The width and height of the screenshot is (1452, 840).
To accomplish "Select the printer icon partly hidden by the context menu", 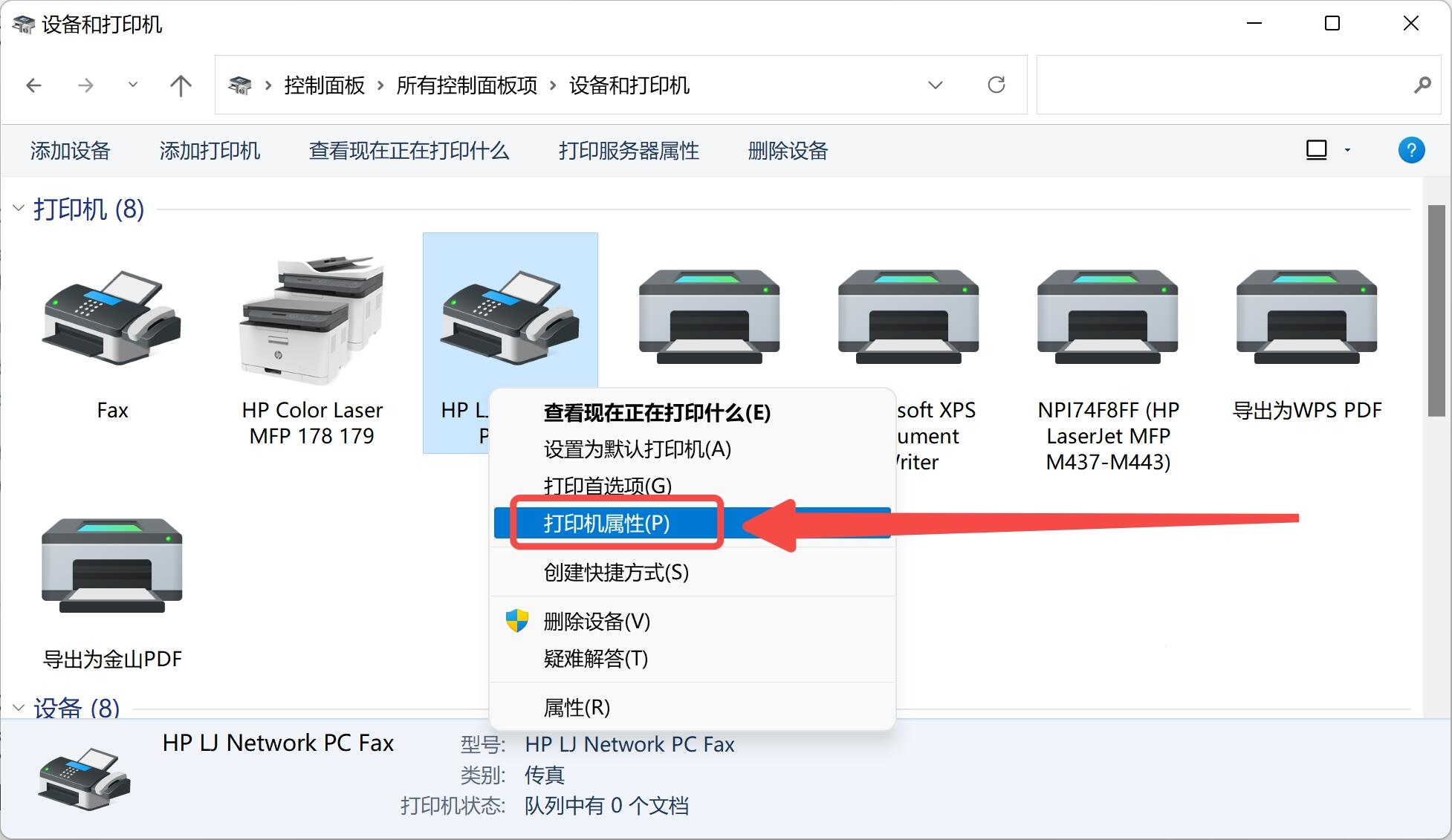I will tap(709, 317).
